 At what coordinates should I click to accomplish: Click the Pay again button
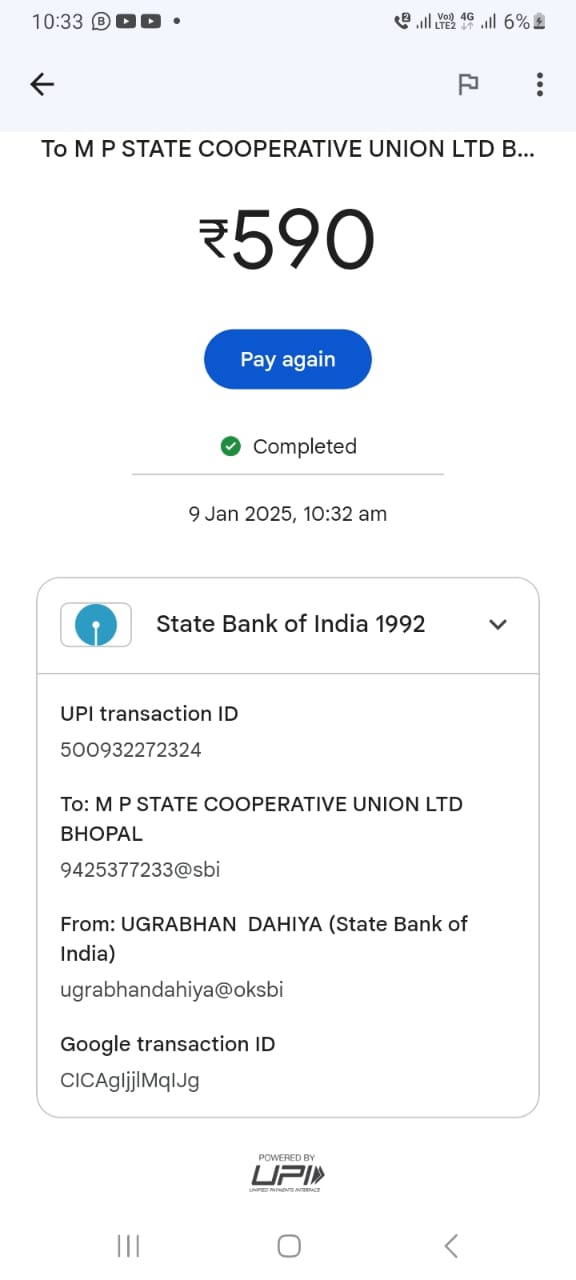point(288,359)
